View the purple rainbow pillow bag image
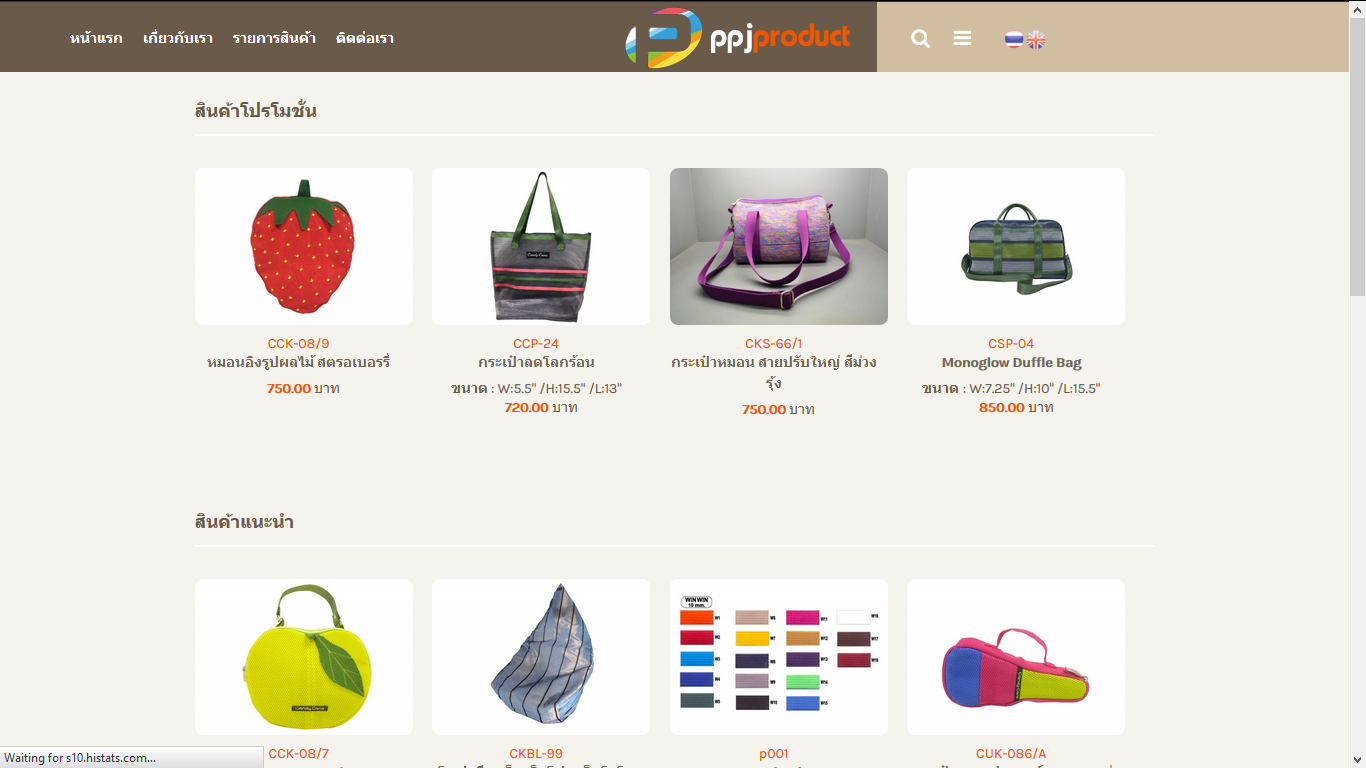Image resolution: width=1366 pixels, height=768 pixels. 779,246
